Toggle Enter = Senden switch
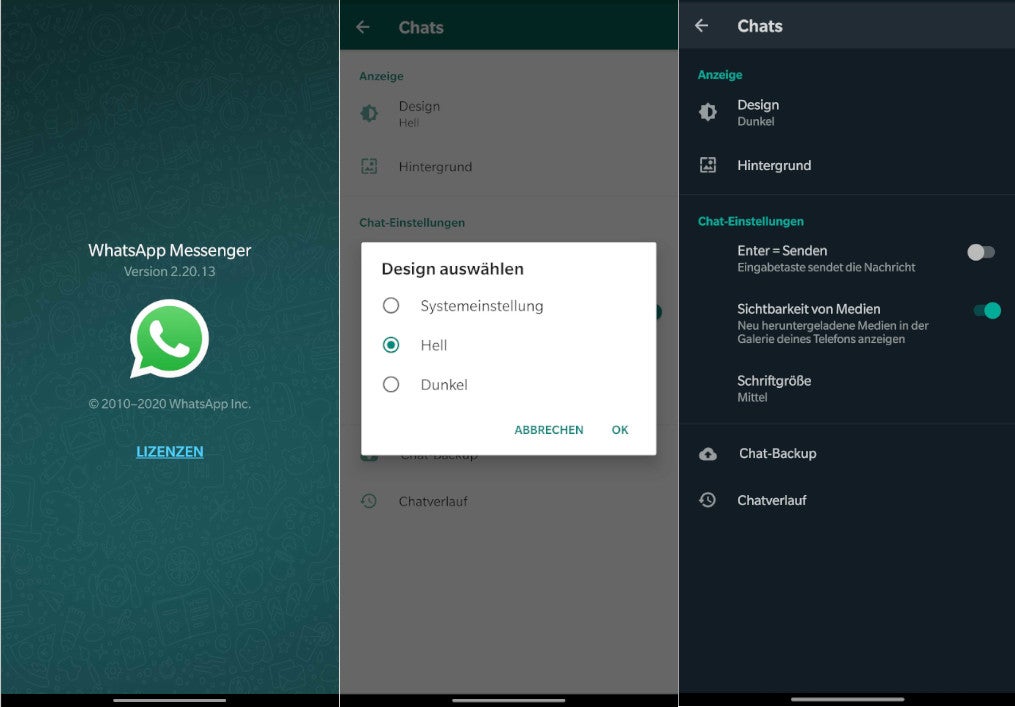Screen dimensions: 1015x707 click(x=981, y=252)
